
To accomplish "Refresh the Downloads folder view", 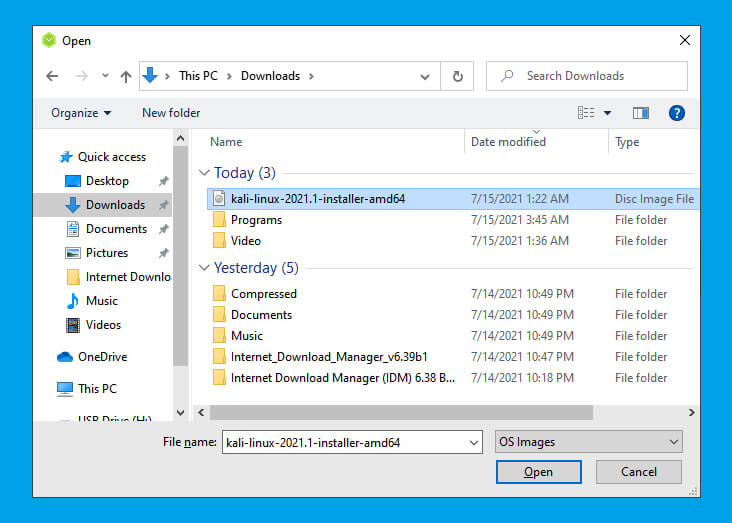I will point(458,76).
